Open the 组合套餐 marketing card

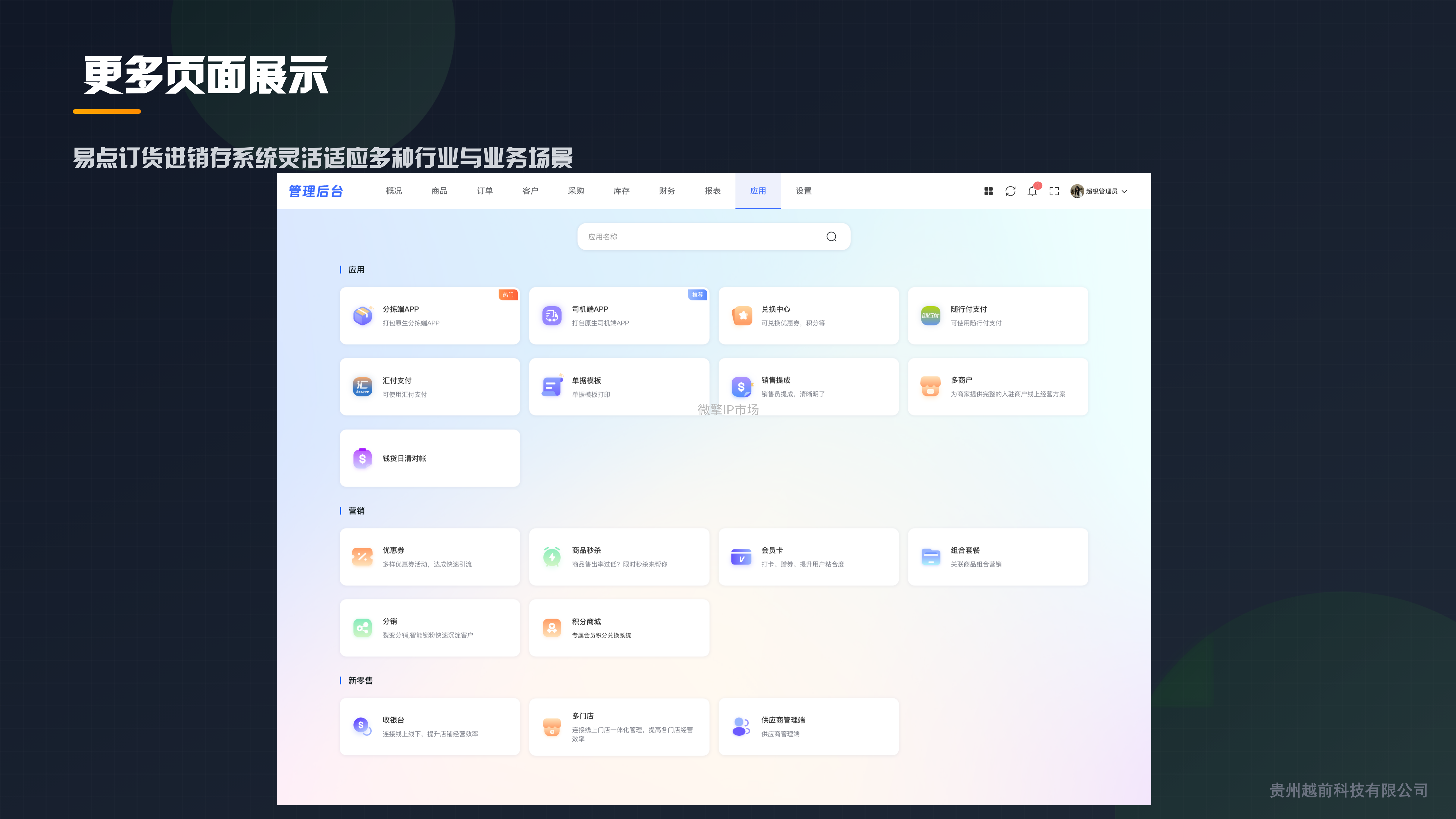(998, 557)
